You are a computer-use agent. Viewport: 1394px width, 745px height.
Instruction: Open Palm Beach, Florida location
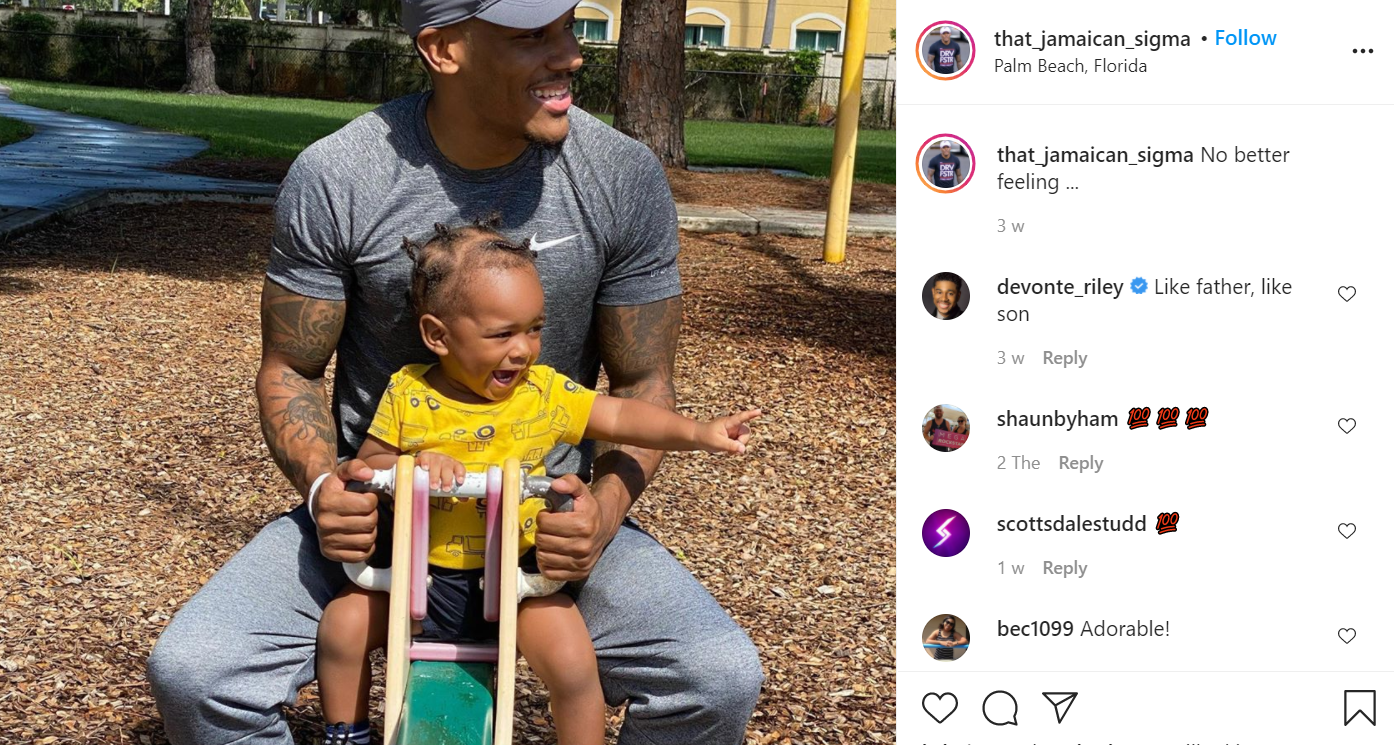point(1070,66)
